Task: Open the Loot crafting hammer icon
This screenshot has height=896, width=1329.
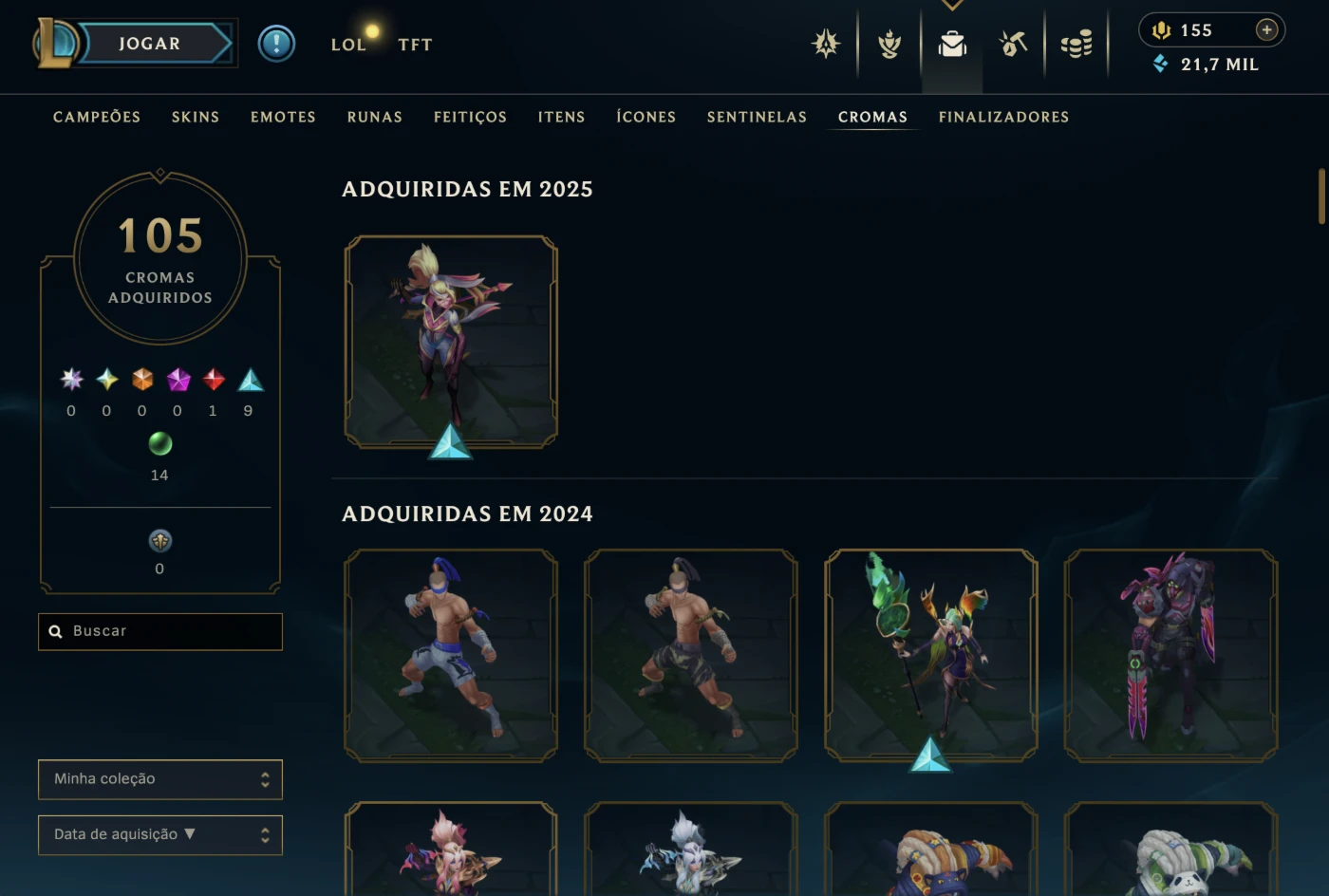Action: pyautogui.click(x=1013, y=44)
